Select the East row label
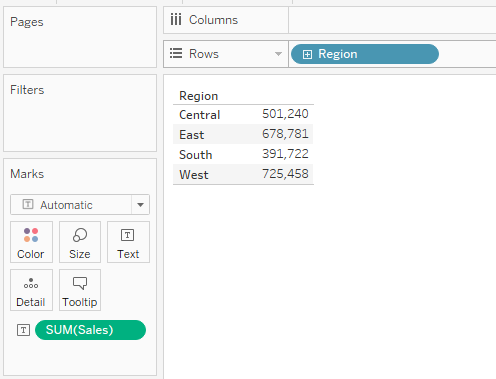 click(x=192, y=135)
